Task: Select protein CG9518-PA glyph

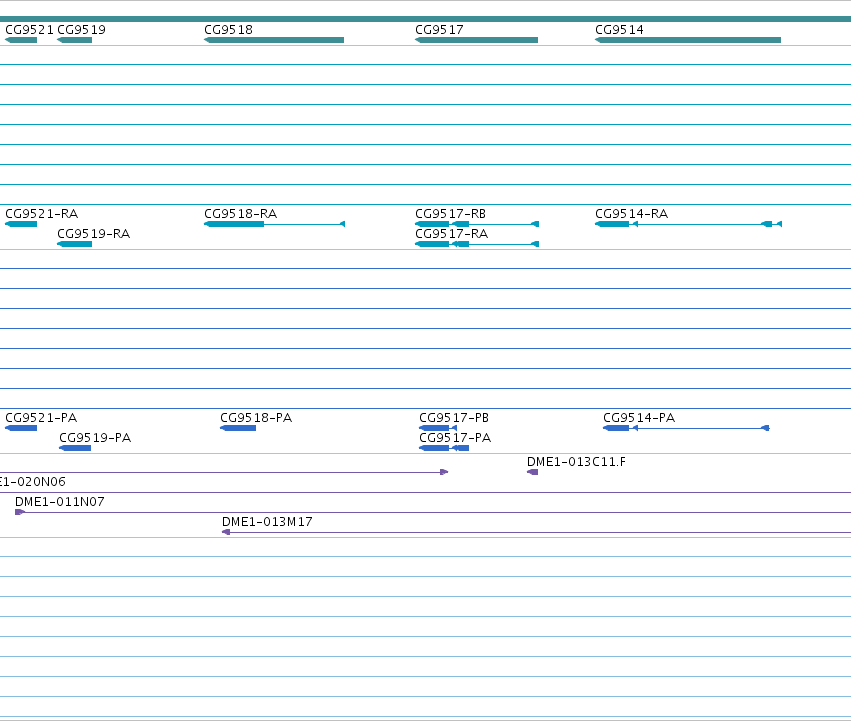Action: (238, 428)
